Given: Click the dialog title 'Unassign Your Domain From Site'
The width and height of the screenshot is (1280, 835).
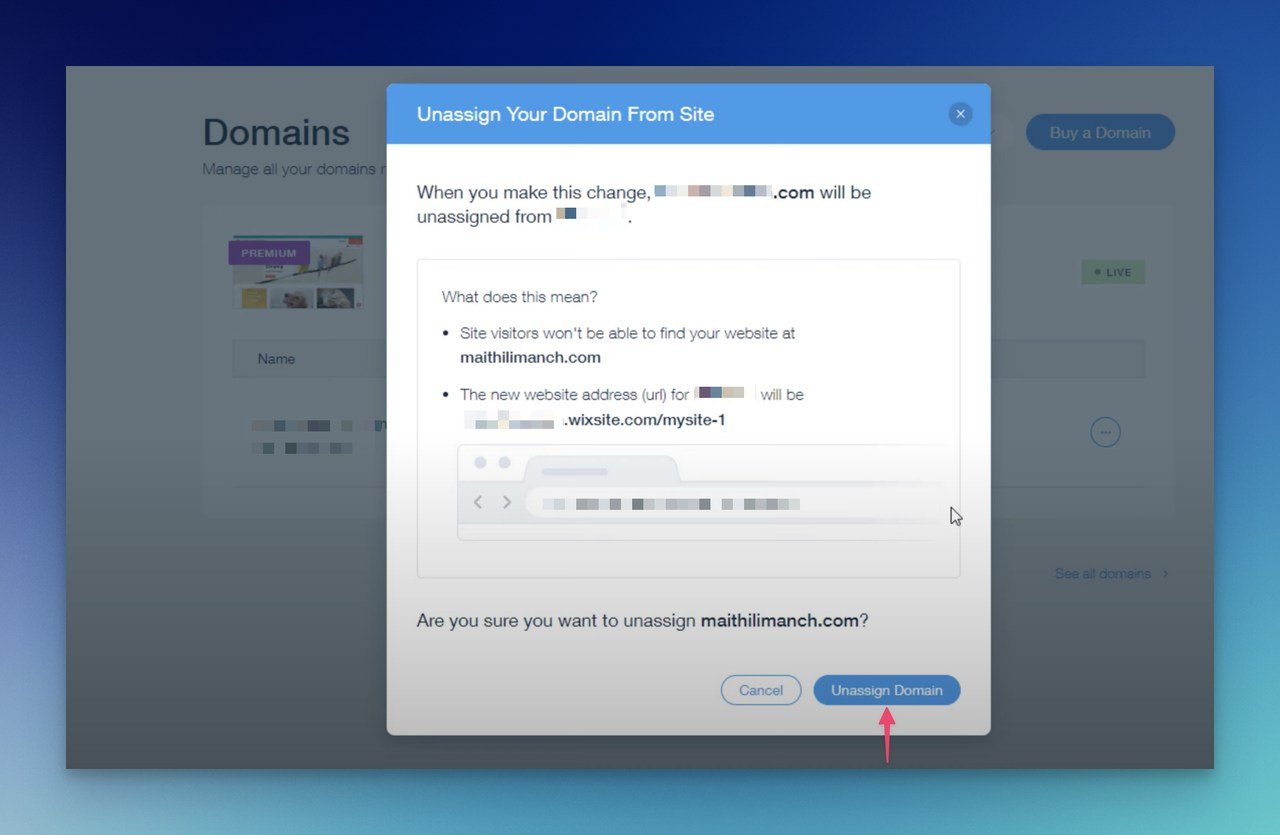Looking at the screenshot, I should tap(566, 114).
